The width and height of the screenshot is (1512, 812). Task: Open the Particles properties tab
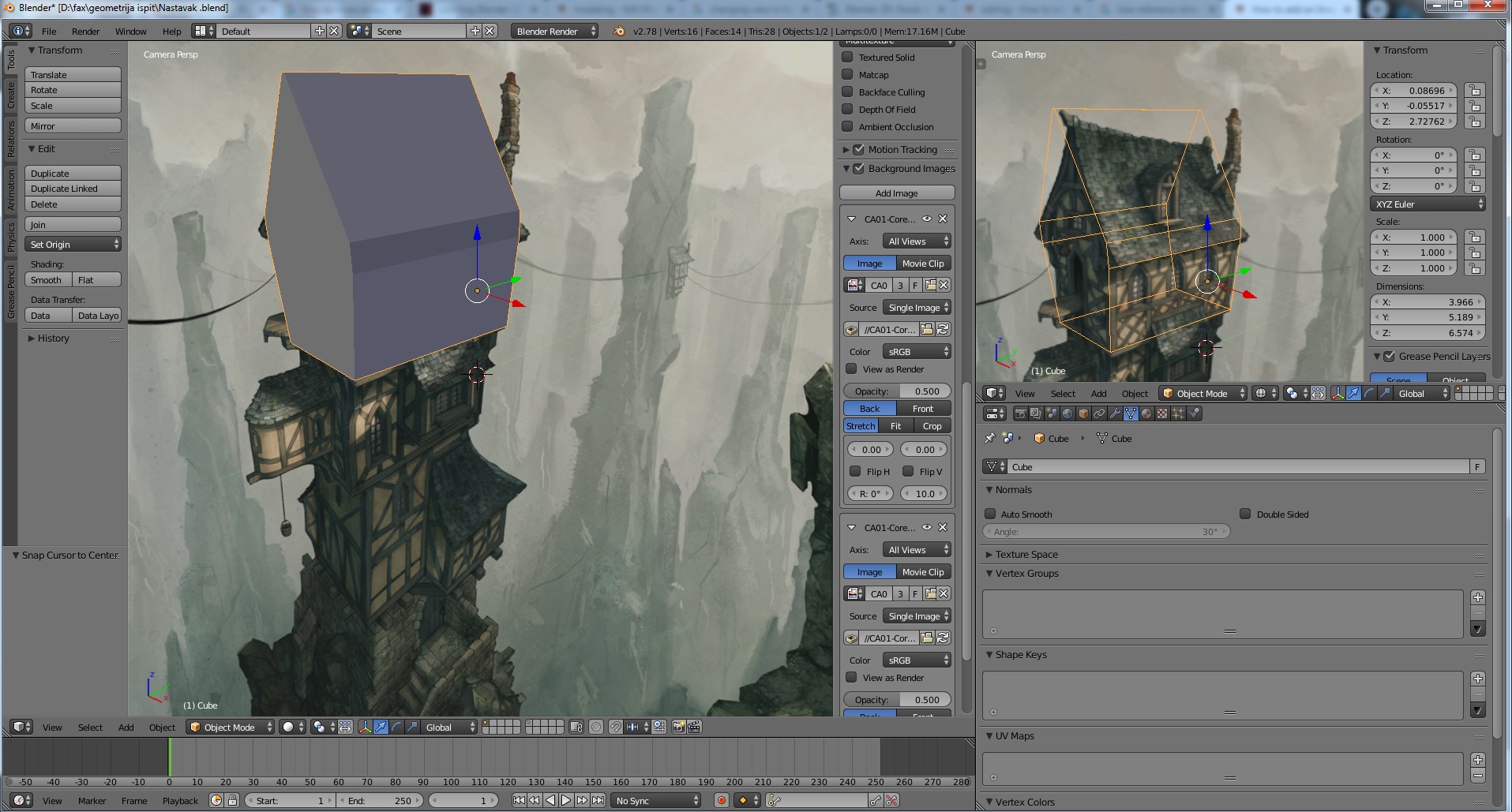(x=1178, y=413)
